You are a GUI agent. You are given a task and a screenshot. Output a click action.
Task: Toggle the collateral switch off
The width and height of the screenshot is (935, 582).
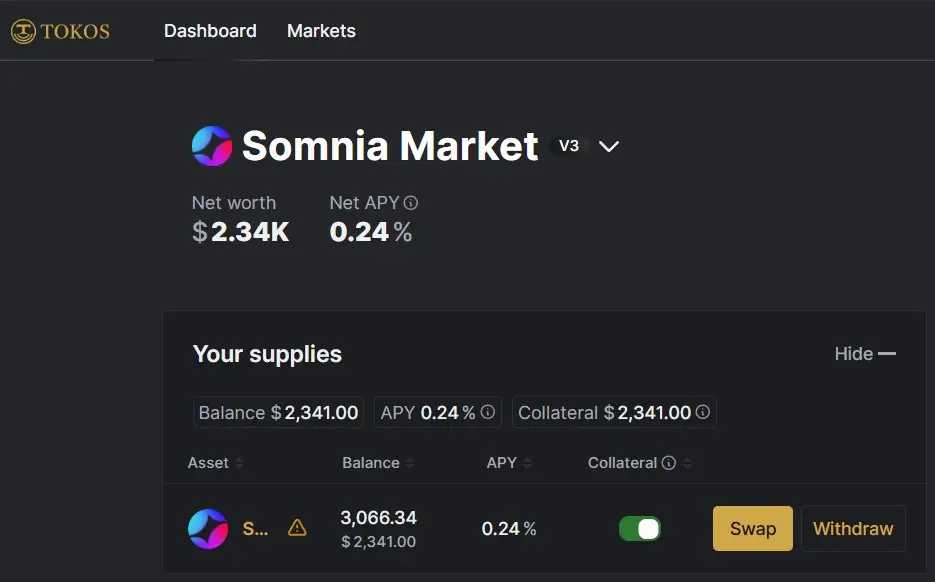(640, 528)
